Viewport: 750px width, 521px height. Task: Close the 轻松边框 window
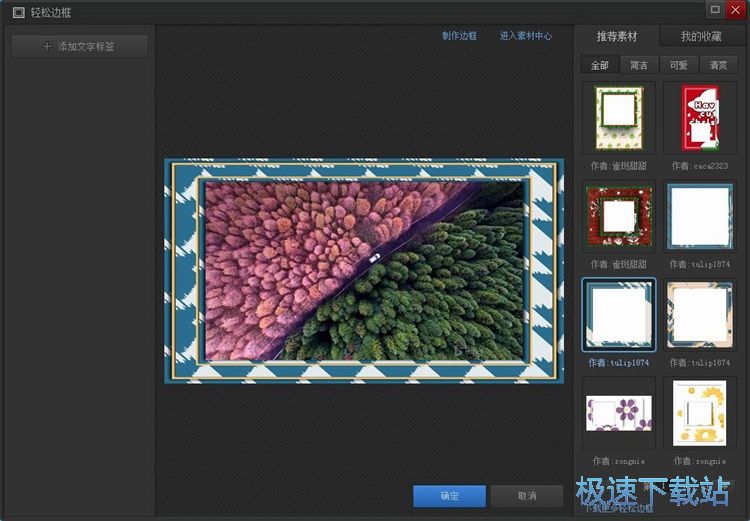pos(735,9)
